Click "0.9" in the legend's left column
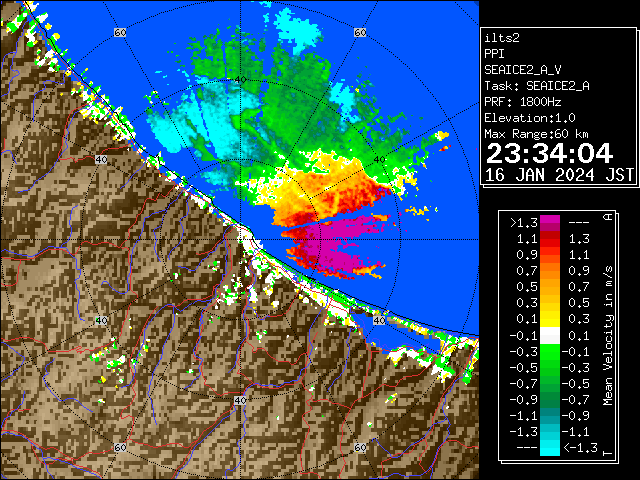The height and width of the screenshot is (480, 640). 527,255
